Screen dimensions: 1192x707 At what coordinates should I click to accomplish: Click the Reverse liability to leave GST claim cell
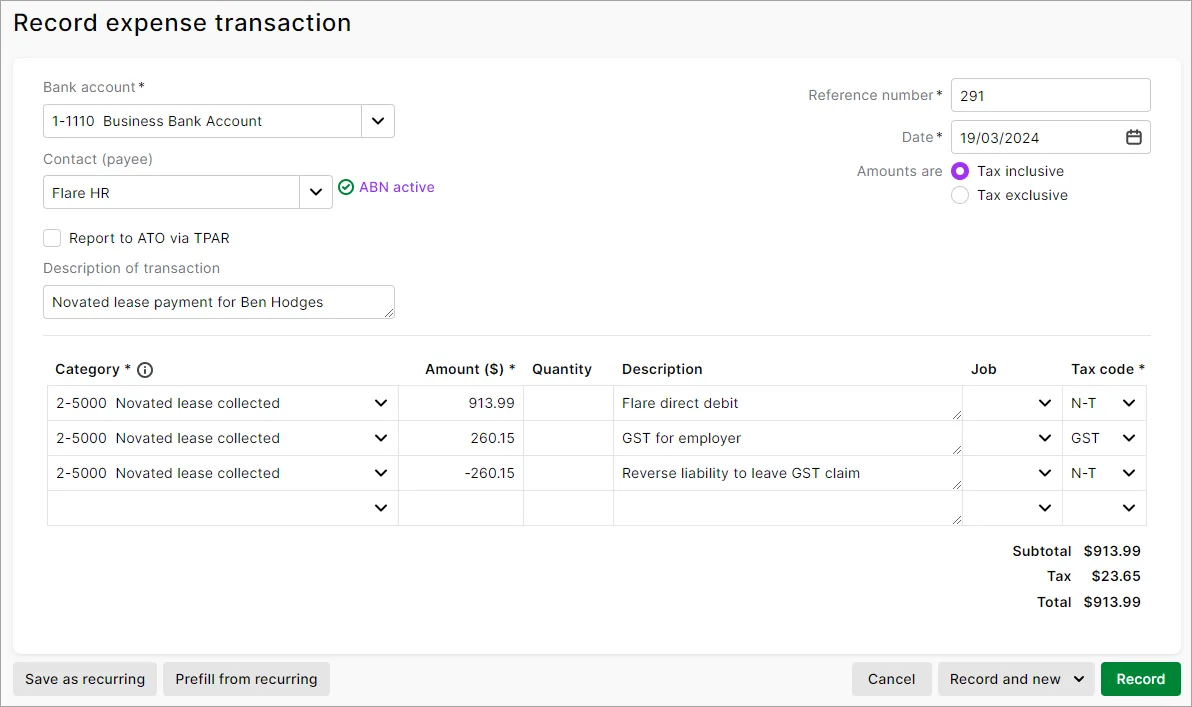tap(788, 473)
